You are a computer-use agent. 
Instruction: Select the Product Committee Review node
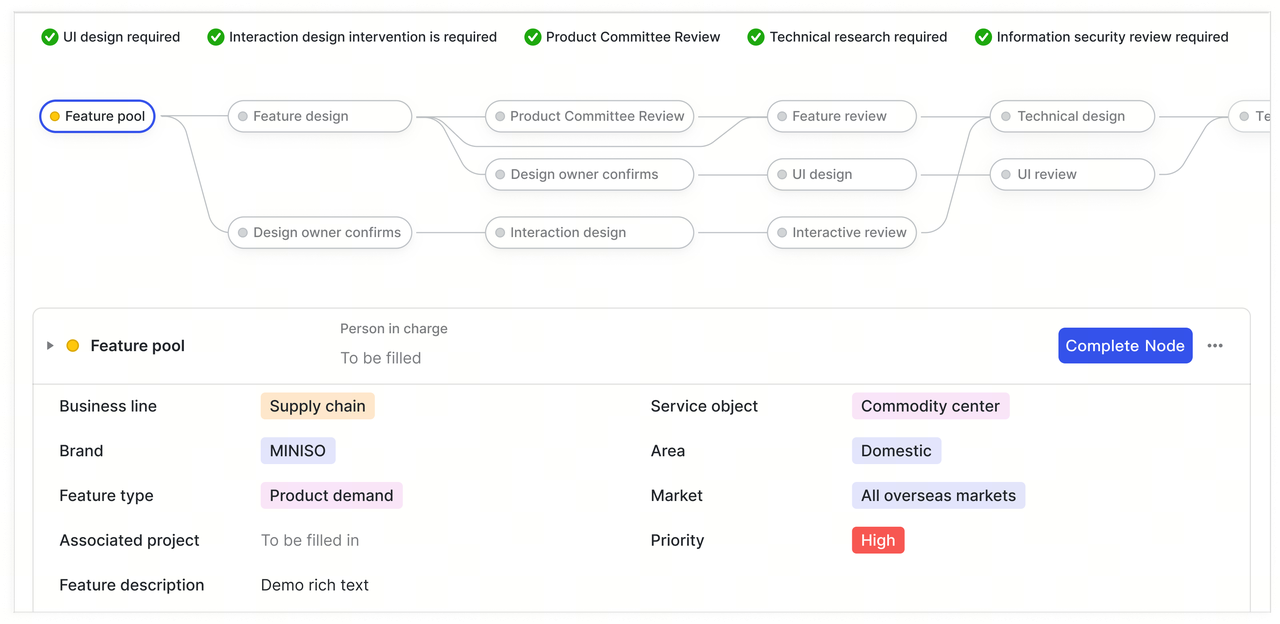589,117
